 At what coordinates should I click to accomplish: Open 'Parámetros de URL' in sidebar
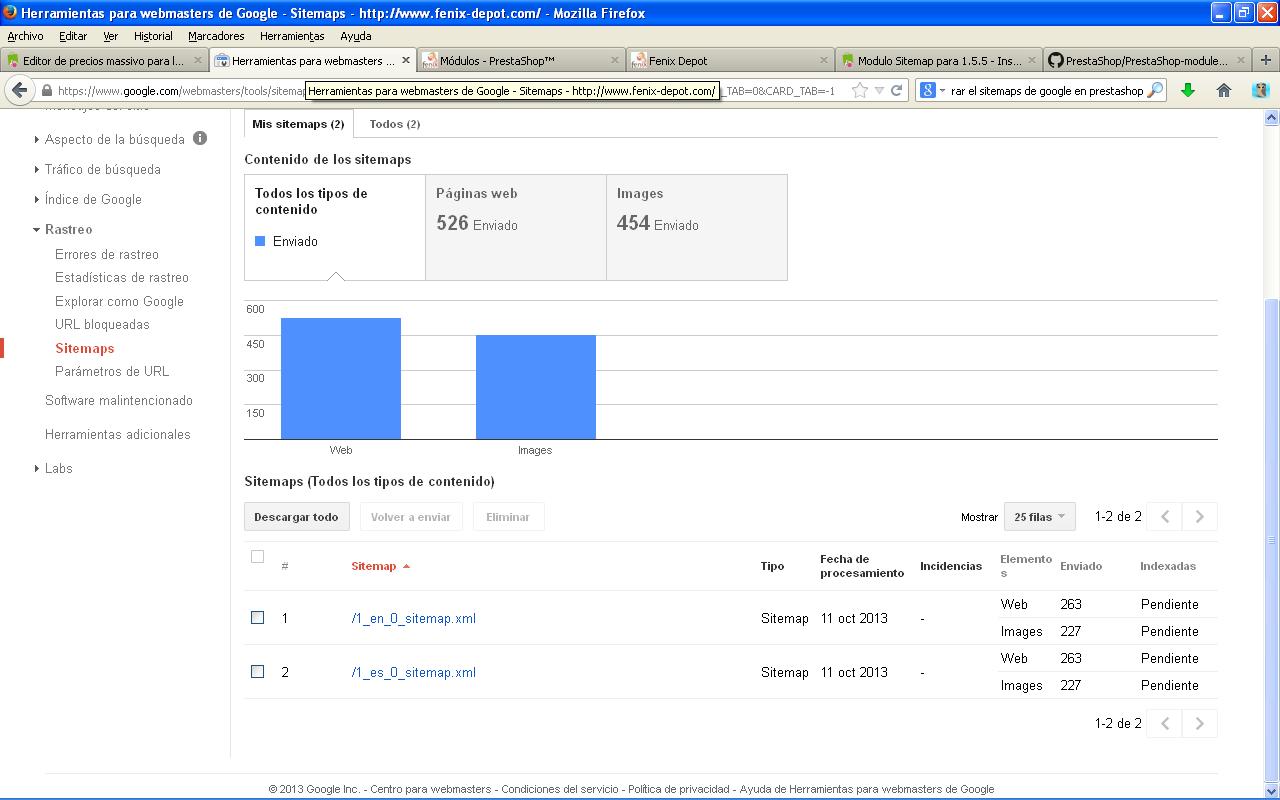click(x=112, y=371)
